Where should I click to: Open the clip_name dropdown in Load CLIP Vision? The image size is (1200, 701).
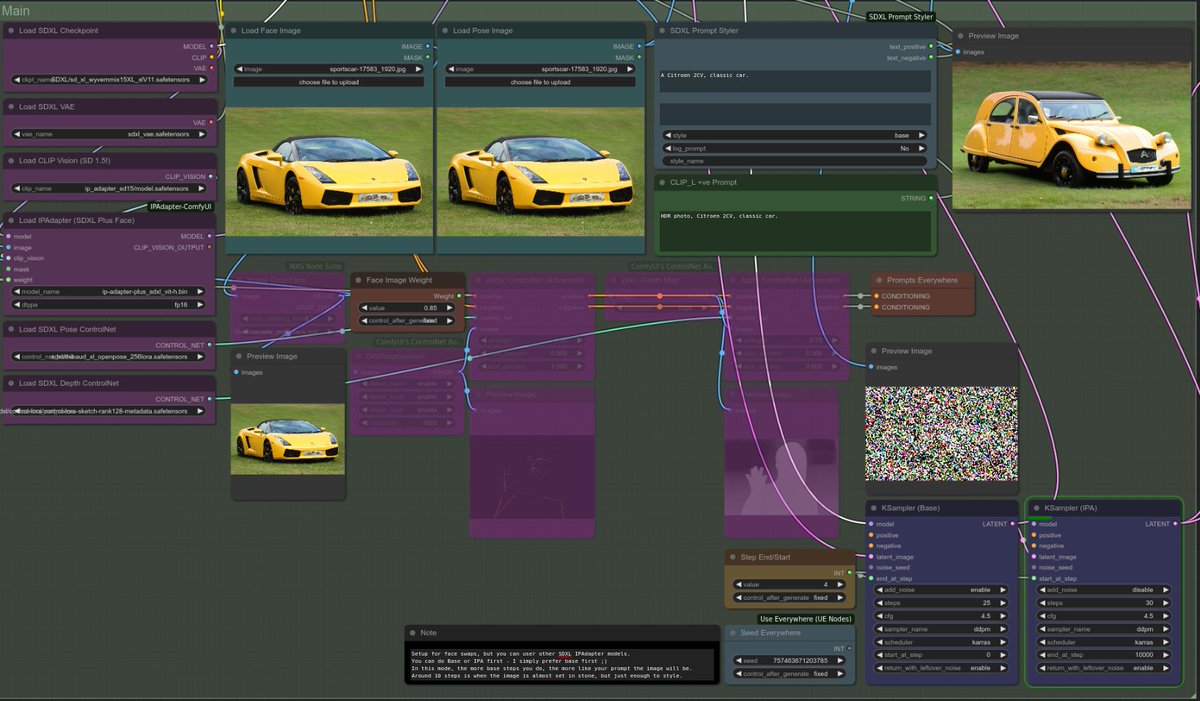109,188
